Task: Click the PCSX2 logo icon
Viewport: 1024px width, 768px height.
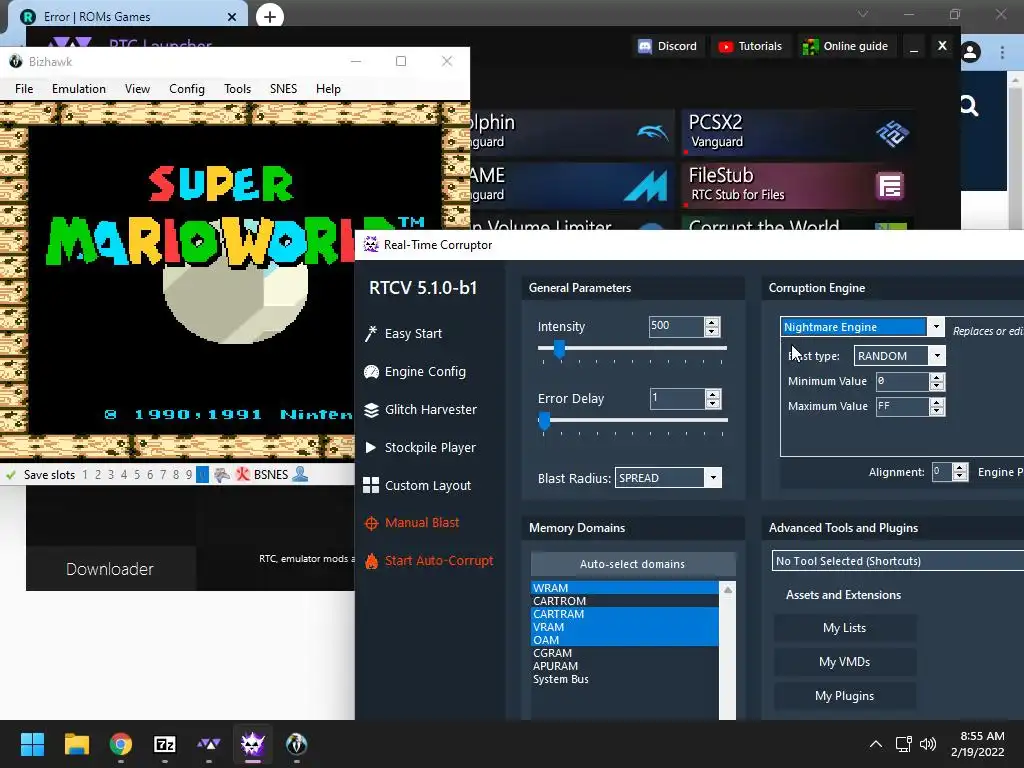Action: click(892, 133)
